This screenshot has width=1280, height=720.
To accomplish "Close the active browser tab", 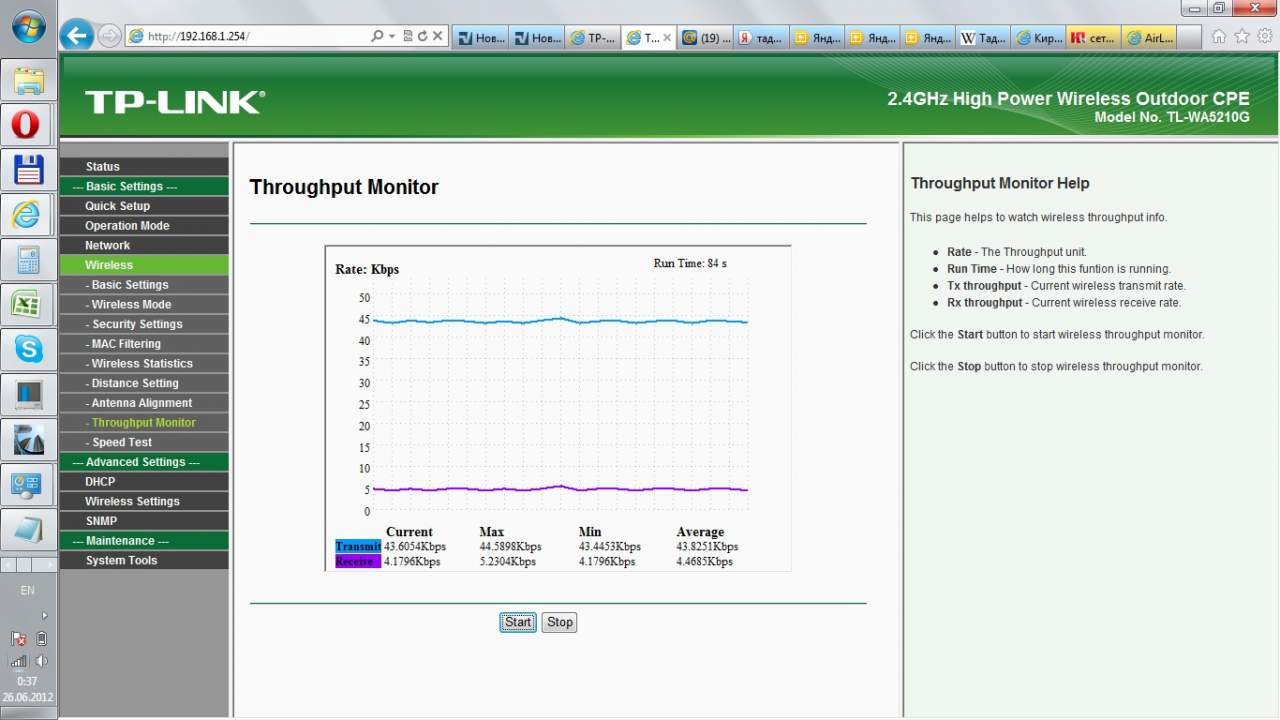I will tap(667, 38).
